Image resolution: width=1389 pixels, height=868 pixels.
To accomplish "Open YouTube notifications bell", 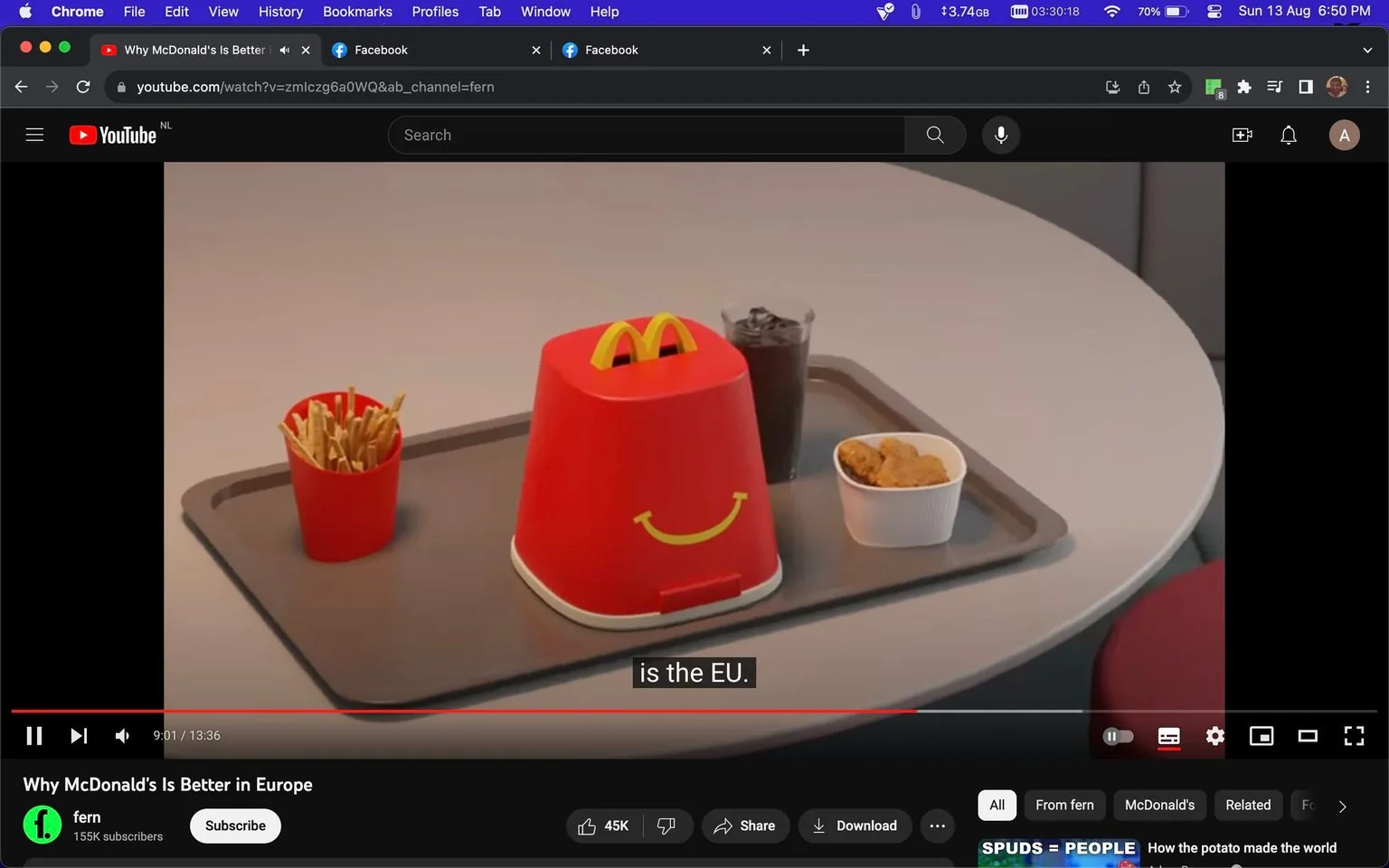I will [x=1288, y=134].
